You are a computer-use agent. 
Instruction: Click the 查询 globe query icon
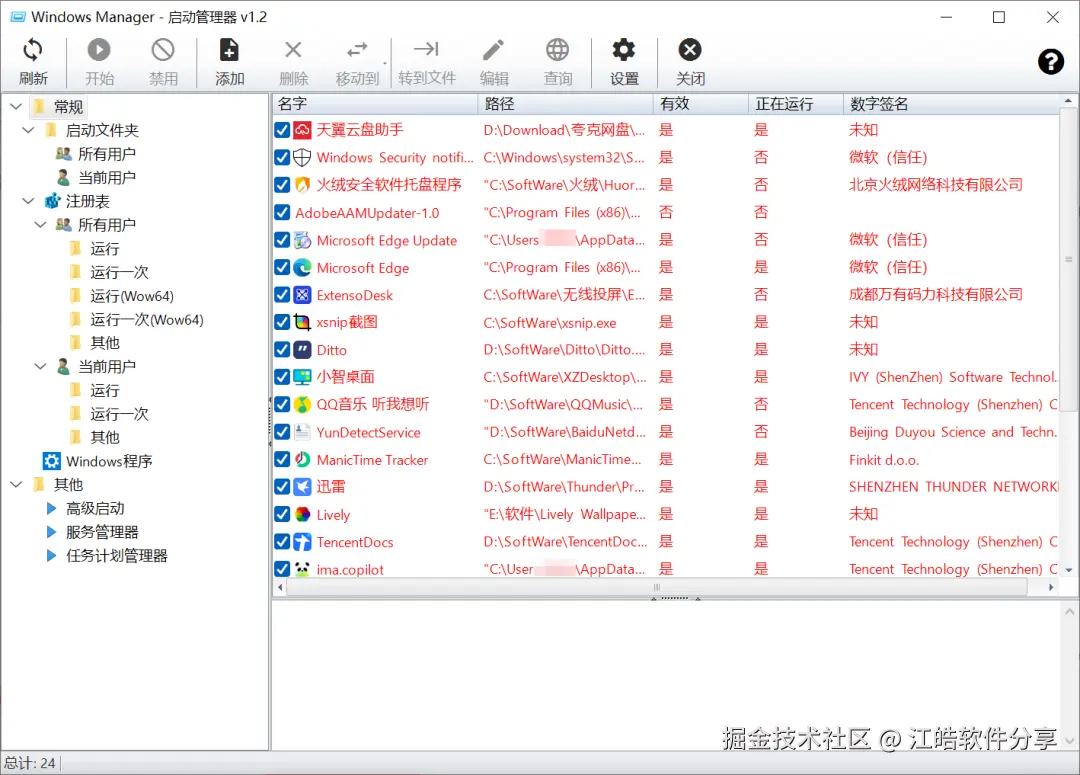tap(557, 50)
